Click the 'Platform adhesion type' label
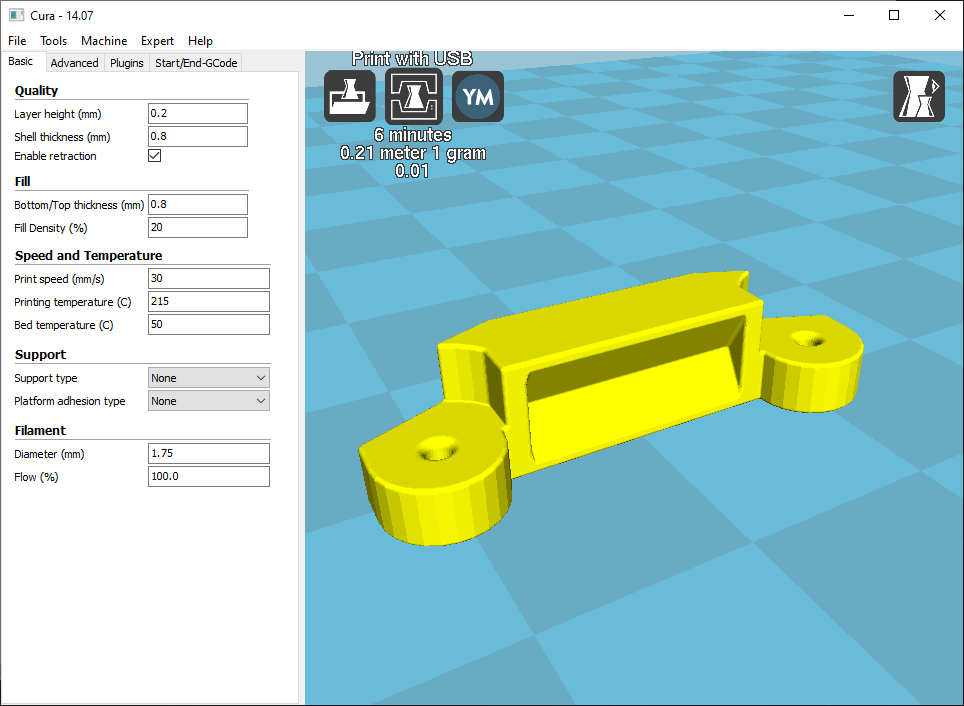Viewport: 964px width, 706px height. [x=69, y=401]
